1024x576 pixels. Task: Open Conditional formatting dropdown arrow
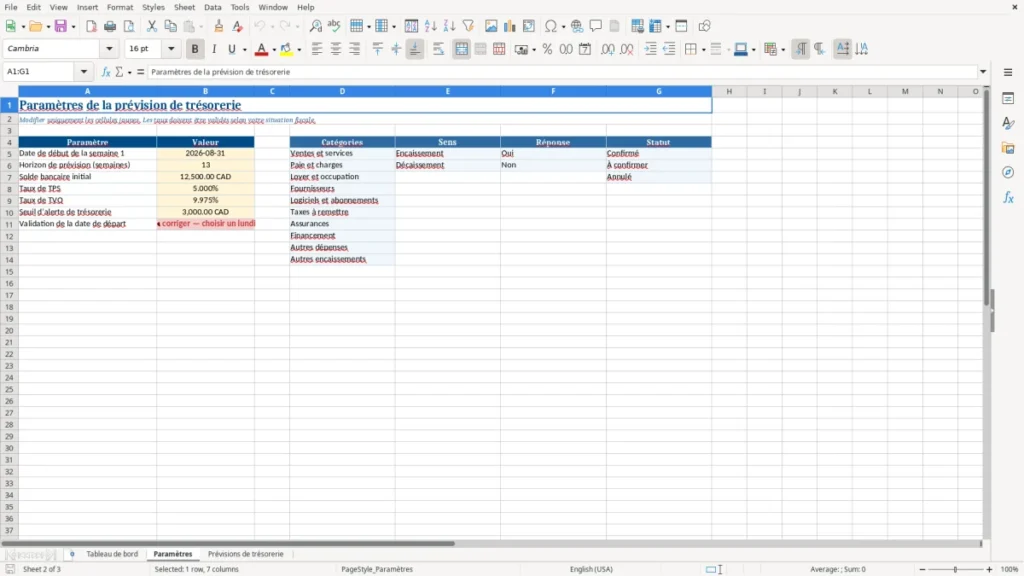[783, 50]
